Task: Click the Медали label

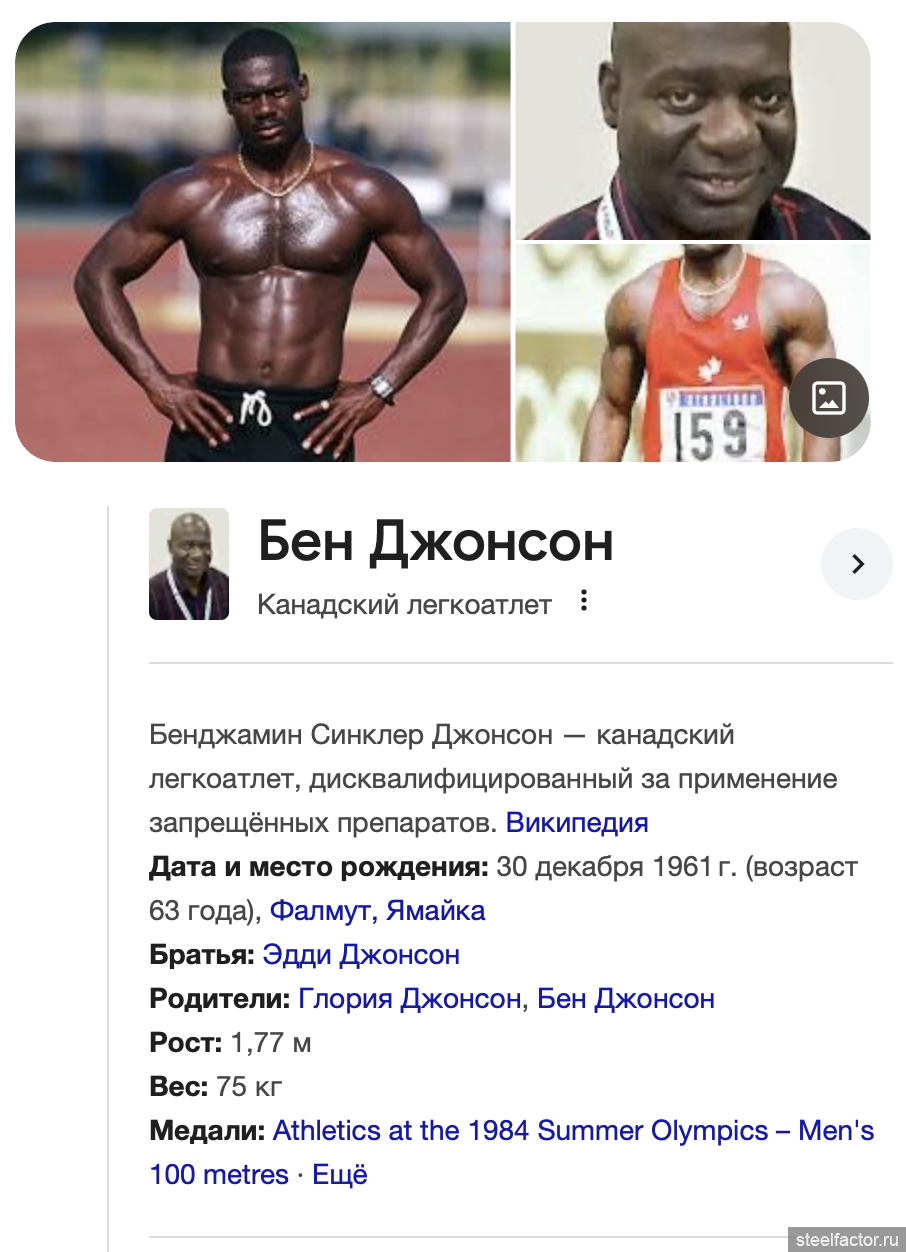Action: 208,1131
